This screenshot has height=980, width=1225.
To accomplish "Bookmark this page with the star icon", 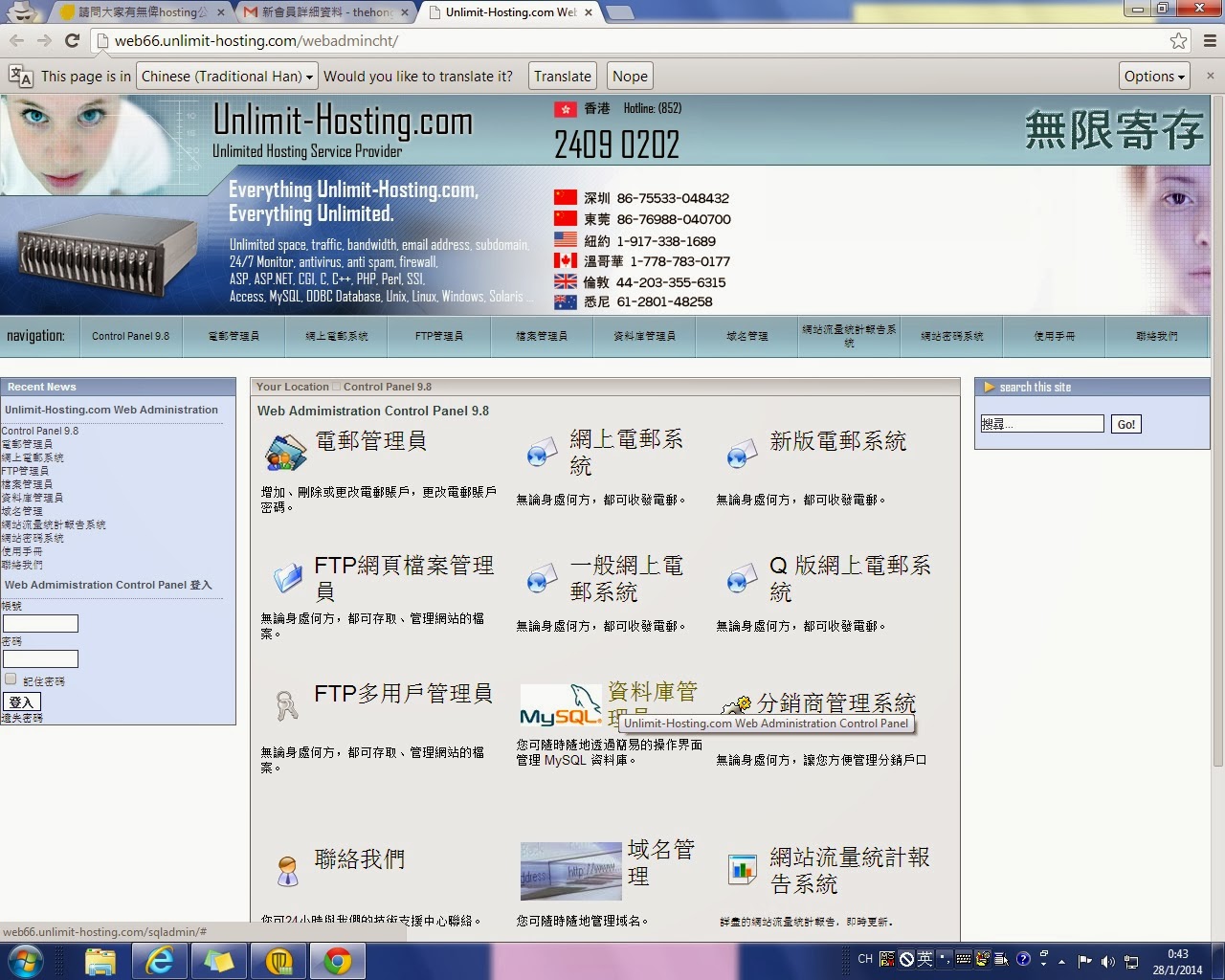I will 1178,40.
